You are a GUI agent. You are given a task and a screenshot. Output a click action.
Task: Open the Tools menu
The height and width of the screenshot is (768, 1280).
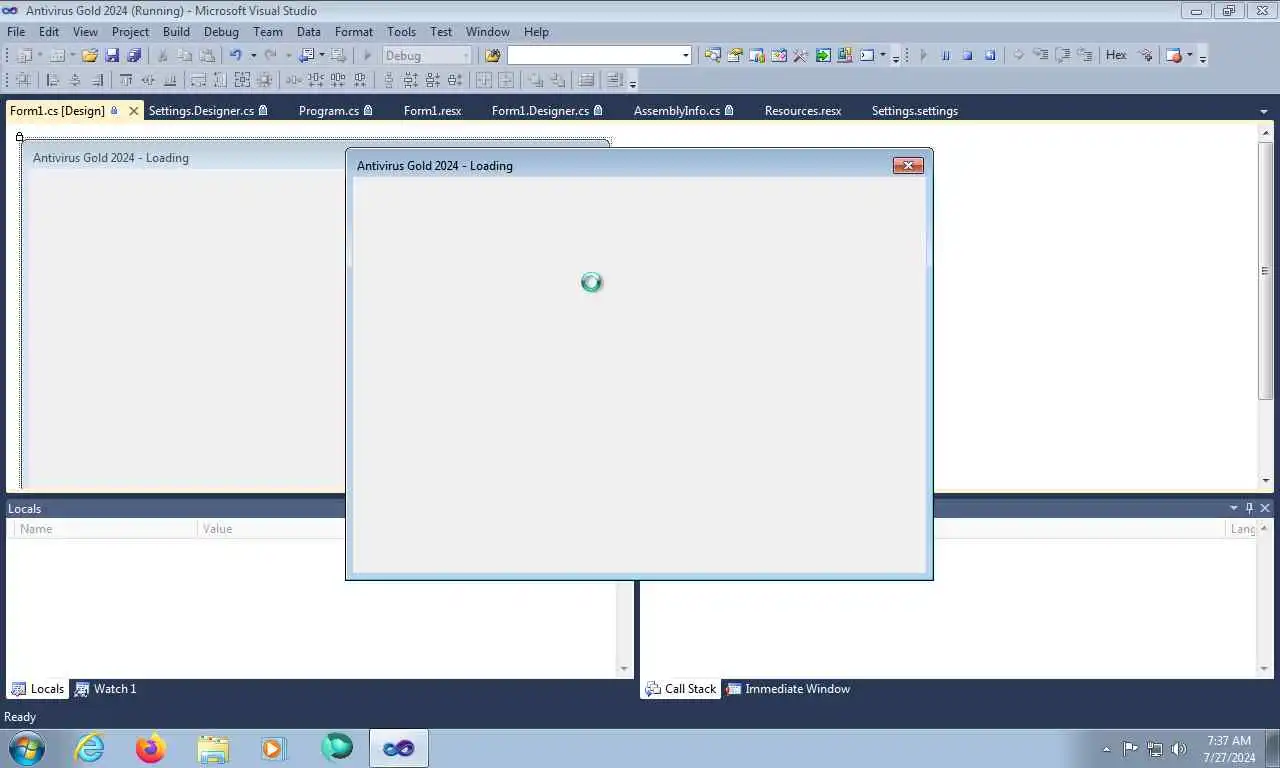tap(401, 32)
